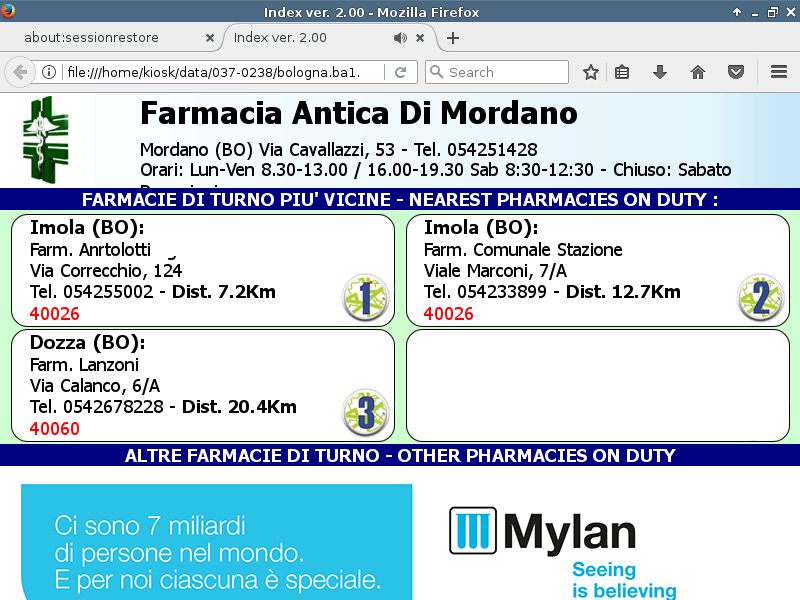Open the site information icon
The width and height of the screenshot is (800, 600).
tap(48, 72)
